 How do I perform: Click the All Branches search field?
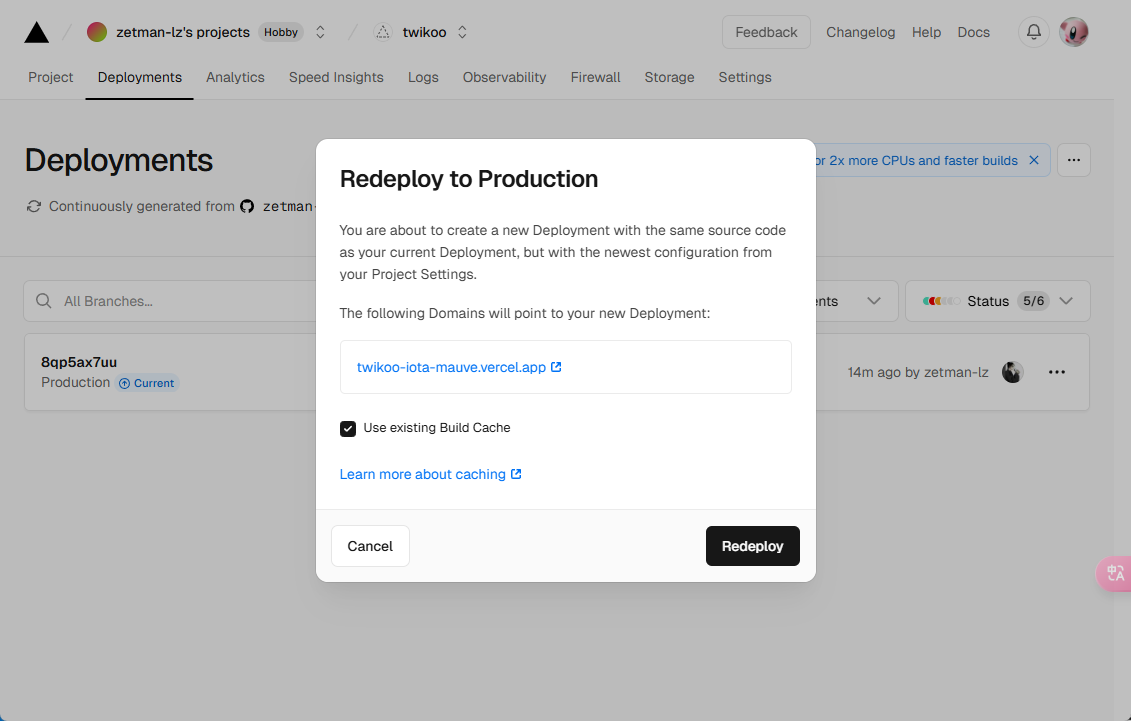[170, 301]
